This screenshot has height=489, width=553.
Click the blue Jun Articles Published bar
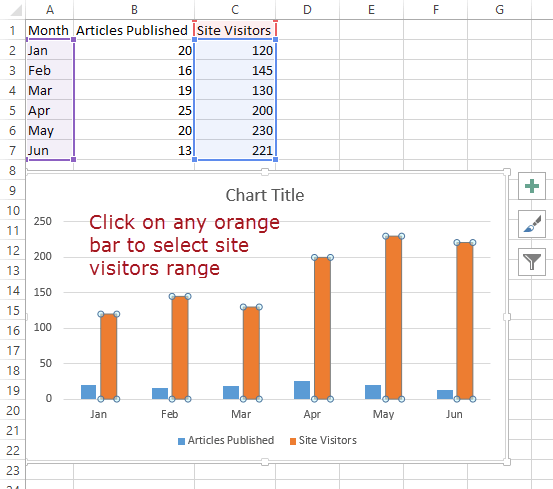pos(445,395)
